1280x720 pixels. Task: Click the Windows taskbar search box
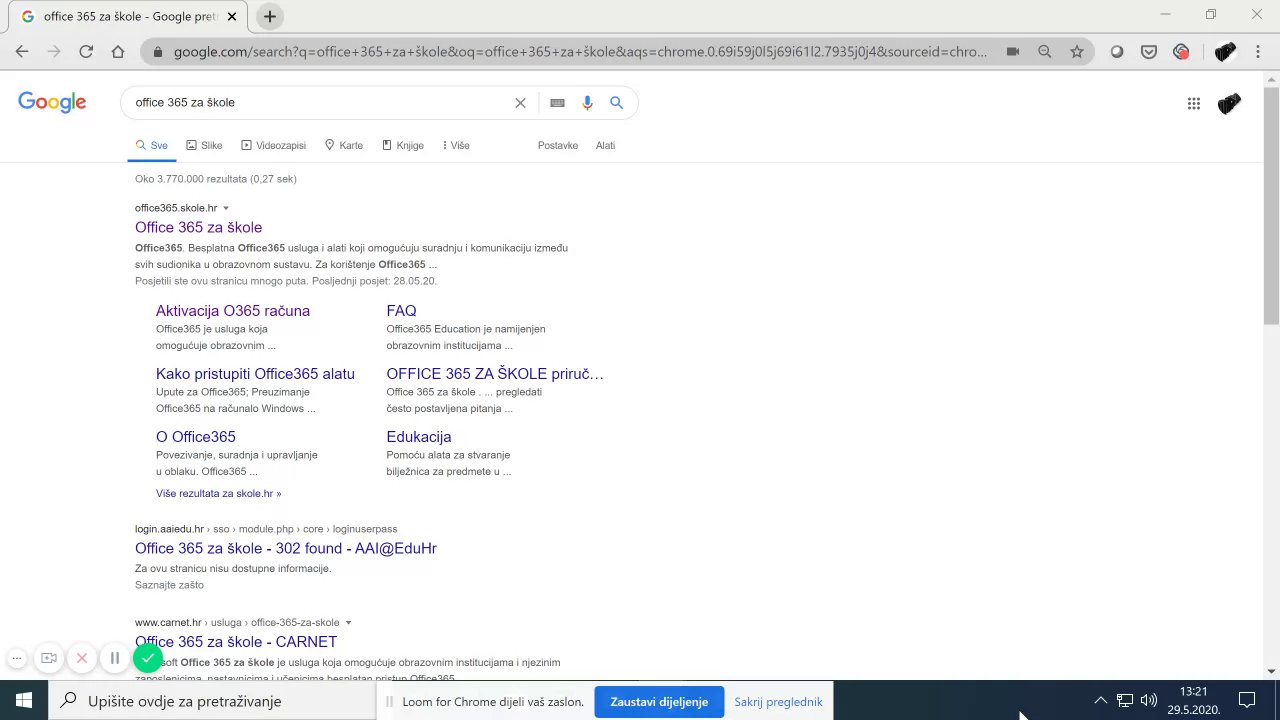(x=213, y=701)
